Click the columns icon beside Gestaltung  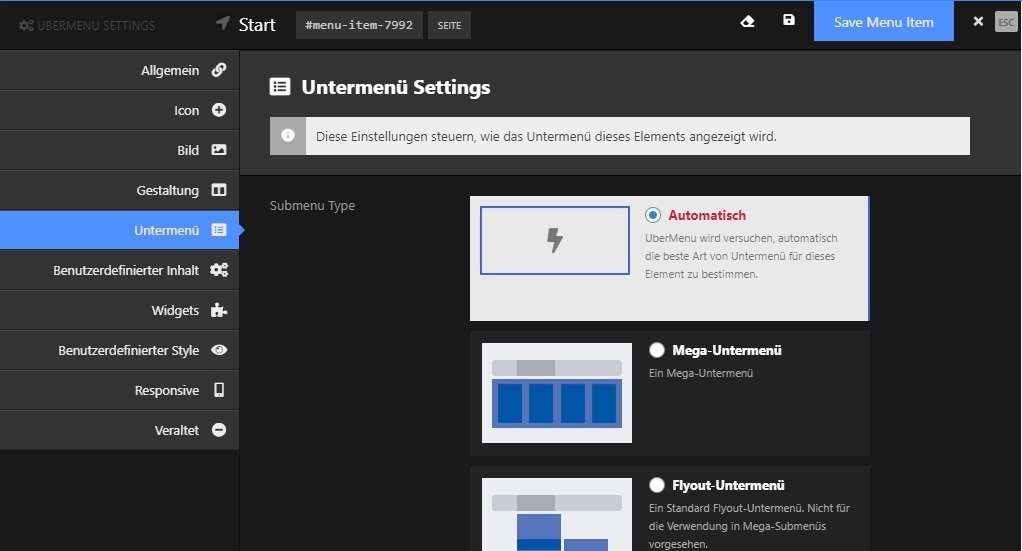219,190
